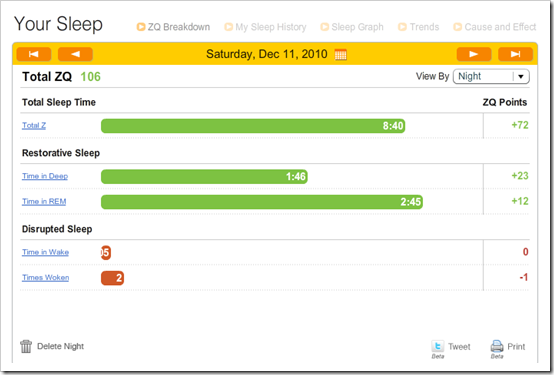Go to the next night with the right arrow

(x=474, y=54)
